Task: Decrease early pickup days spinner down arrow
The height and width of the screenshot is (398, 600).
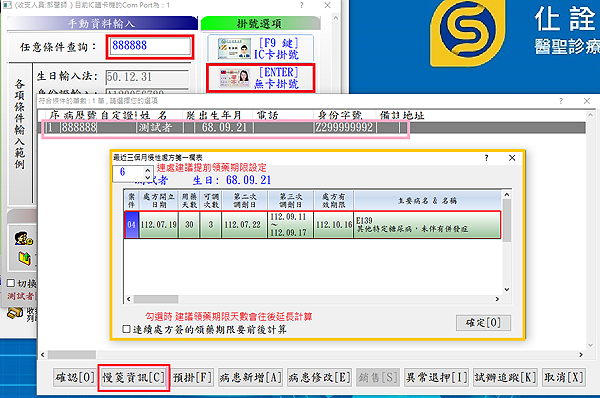Action: click(x=148, y=178)
